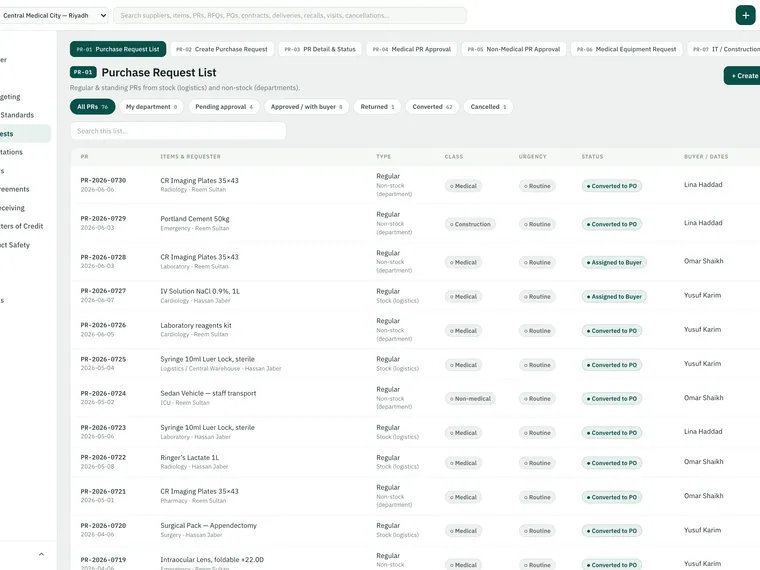
Task: Click Assigned to Buyer status for PR-2026-0728
Action: 614,263
